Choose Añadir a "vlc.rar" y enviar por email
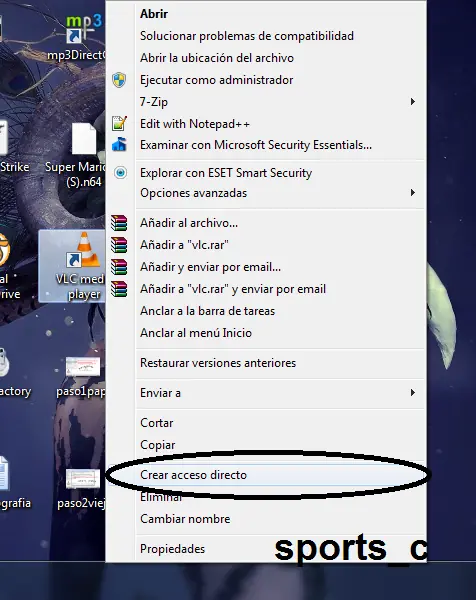Screen dimensions: 476x600 [x=233, y=289]
